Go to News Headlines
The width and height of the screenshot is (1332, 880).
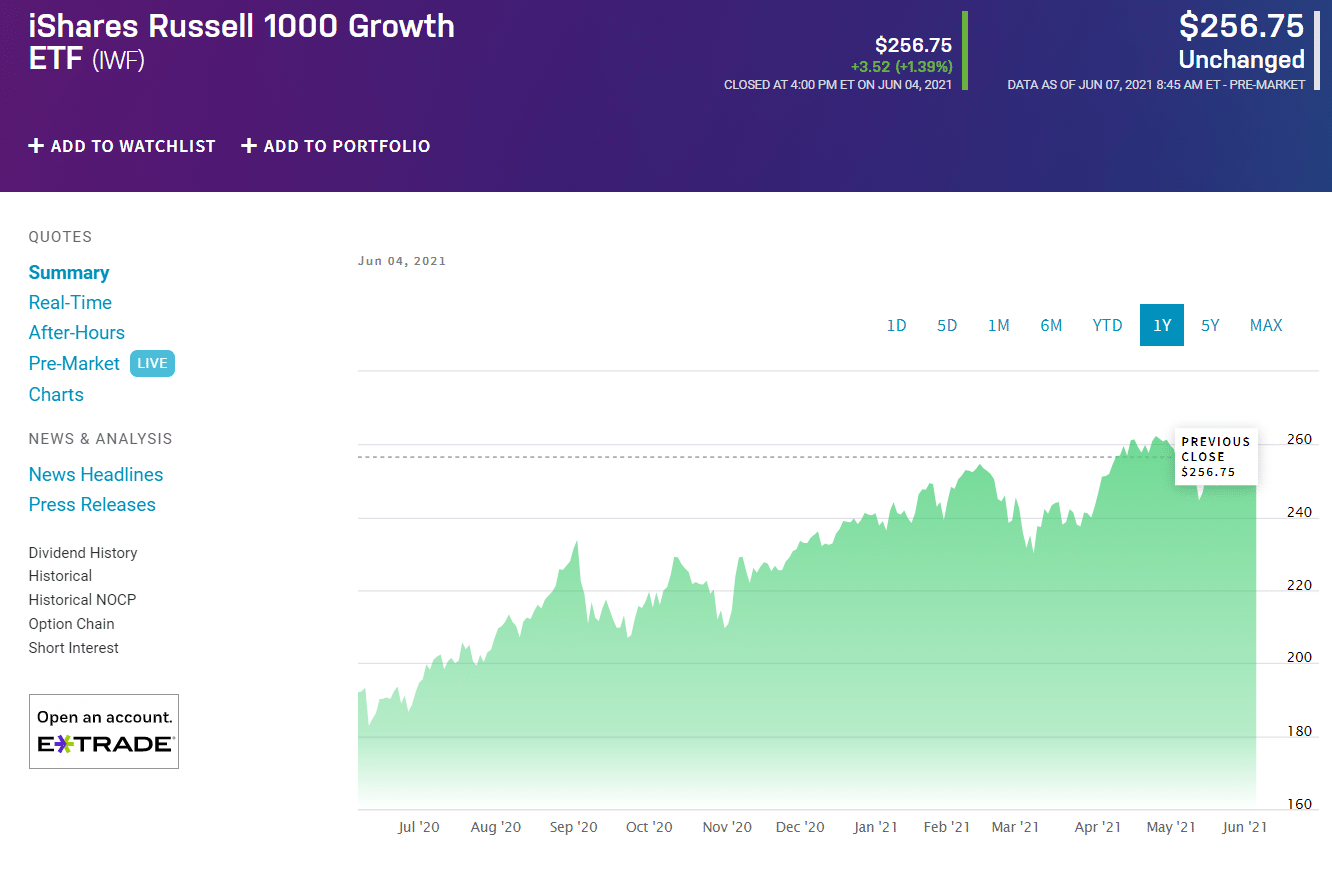coord(96,474)
